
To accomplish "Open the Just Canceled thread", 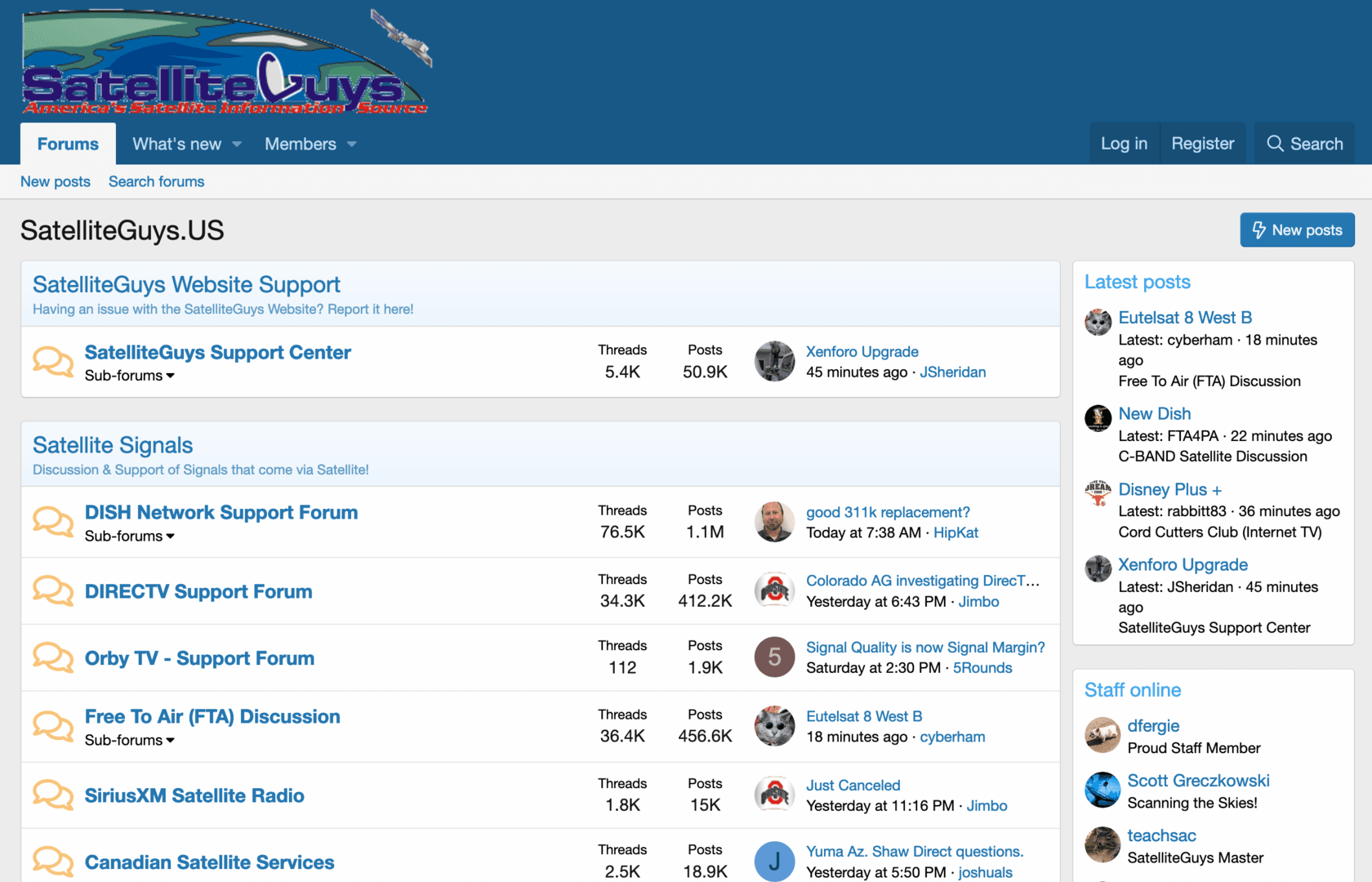I will [853, 786].
